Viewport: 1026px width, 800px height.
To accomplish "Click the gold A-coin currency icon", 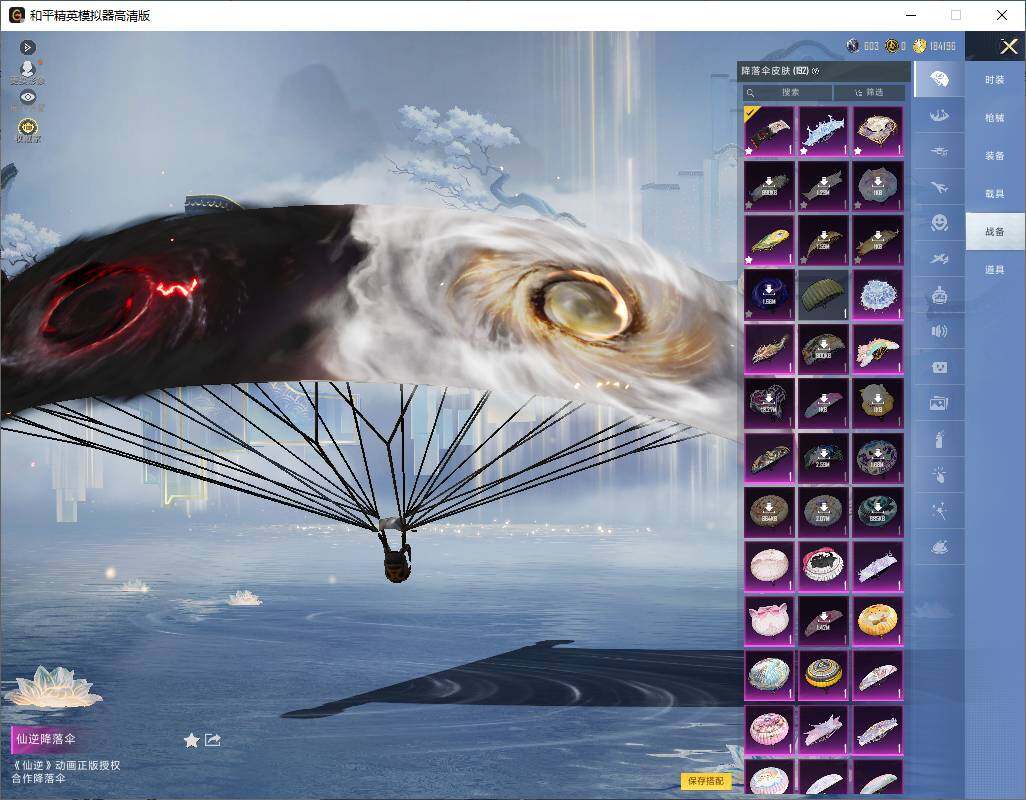I will tap(891, 46).
